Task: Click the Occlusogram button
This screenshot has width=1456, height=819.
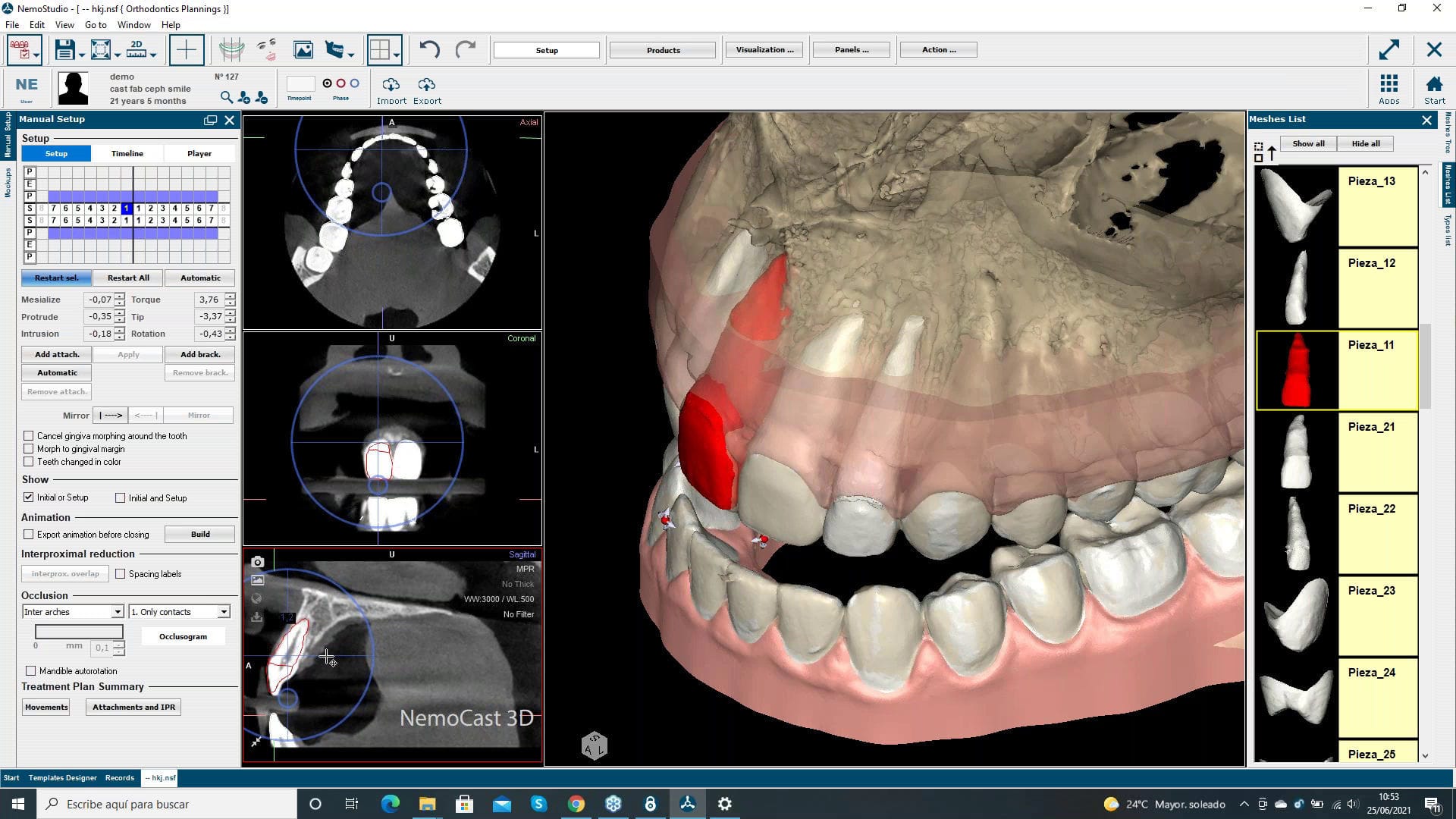Action: tap(183, 636)
